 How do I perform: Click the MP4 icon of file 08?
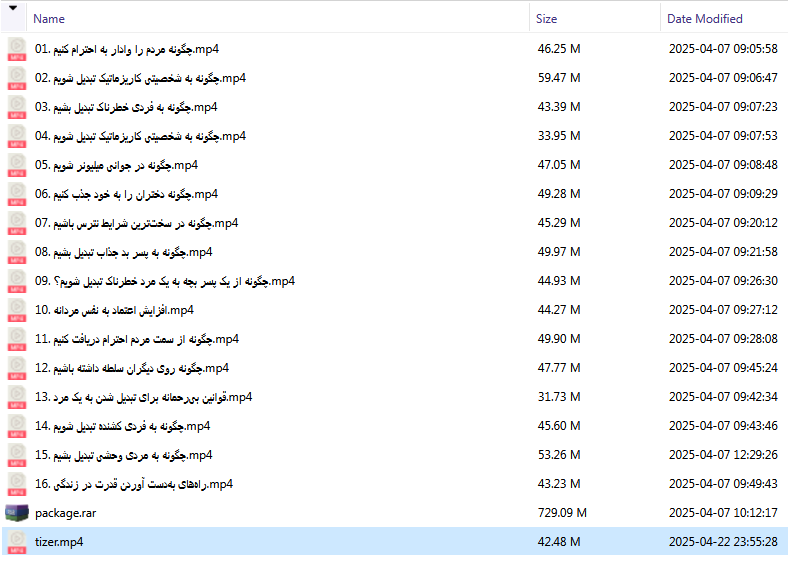click(17, 252)
